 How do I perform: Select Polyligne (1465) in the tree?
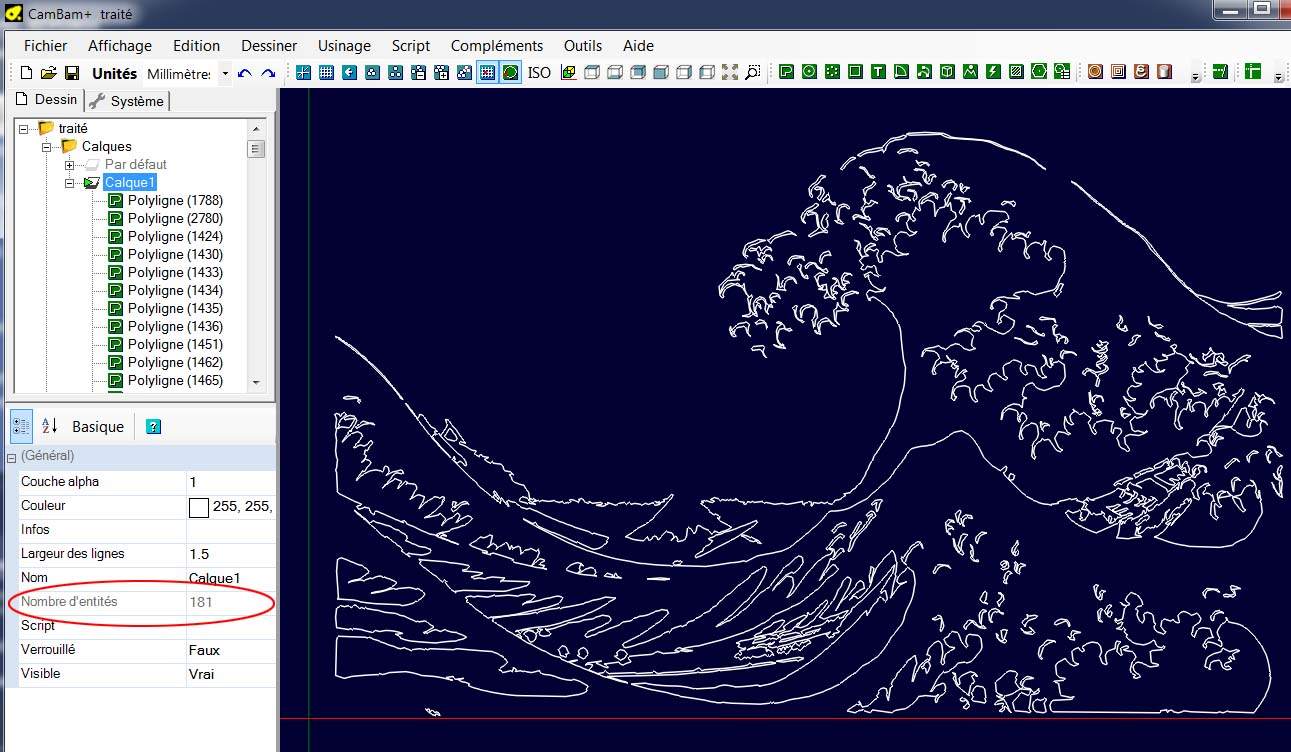click(x=175, y=380)
